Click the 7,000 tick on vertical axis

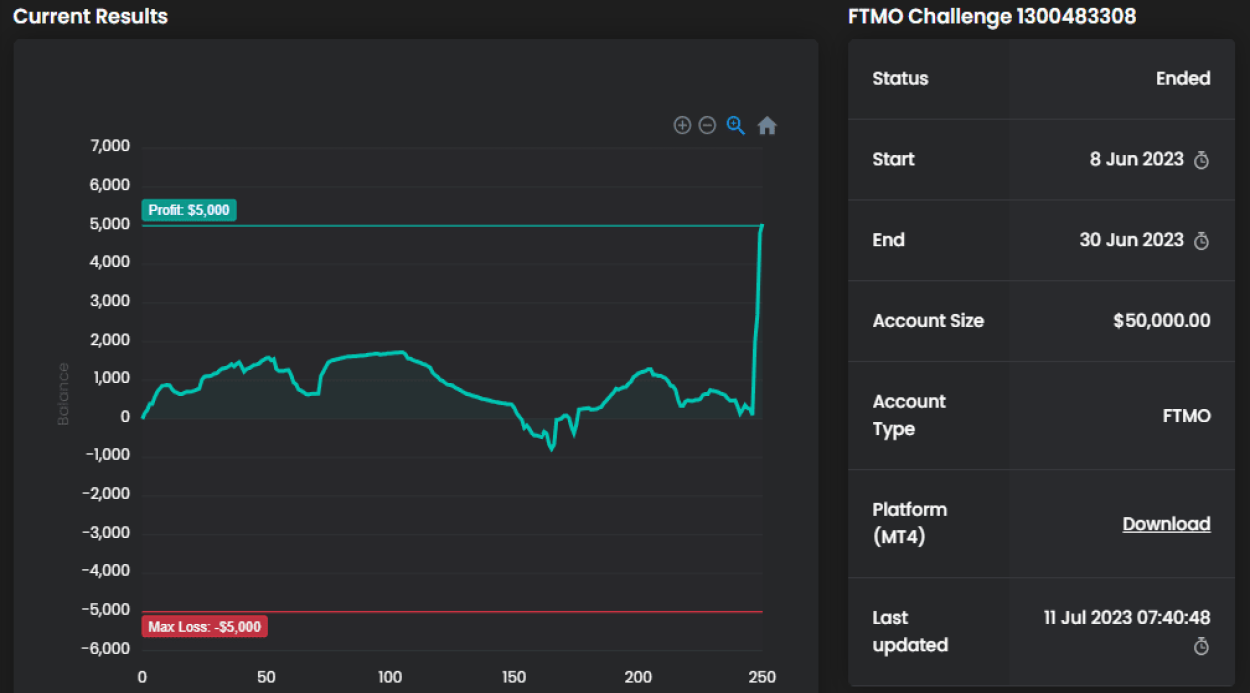click(x=111, y=147)
